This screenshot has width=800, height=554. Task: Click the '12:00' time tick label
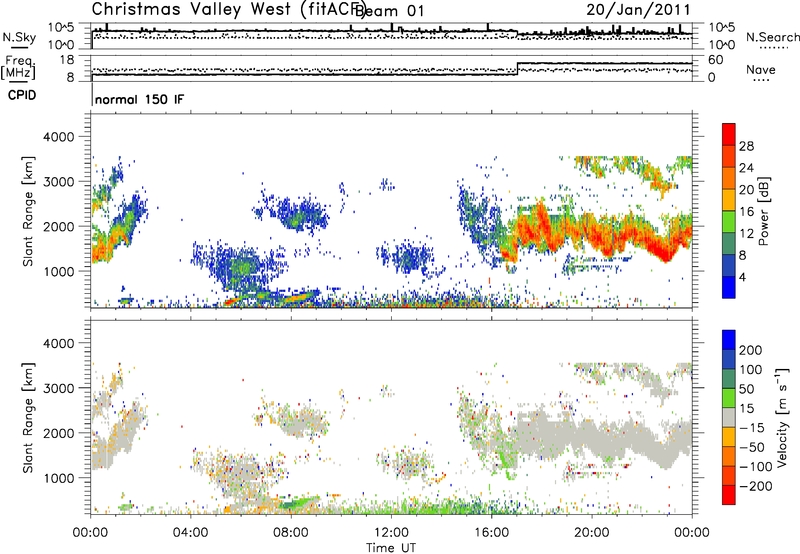coord(391,533)
